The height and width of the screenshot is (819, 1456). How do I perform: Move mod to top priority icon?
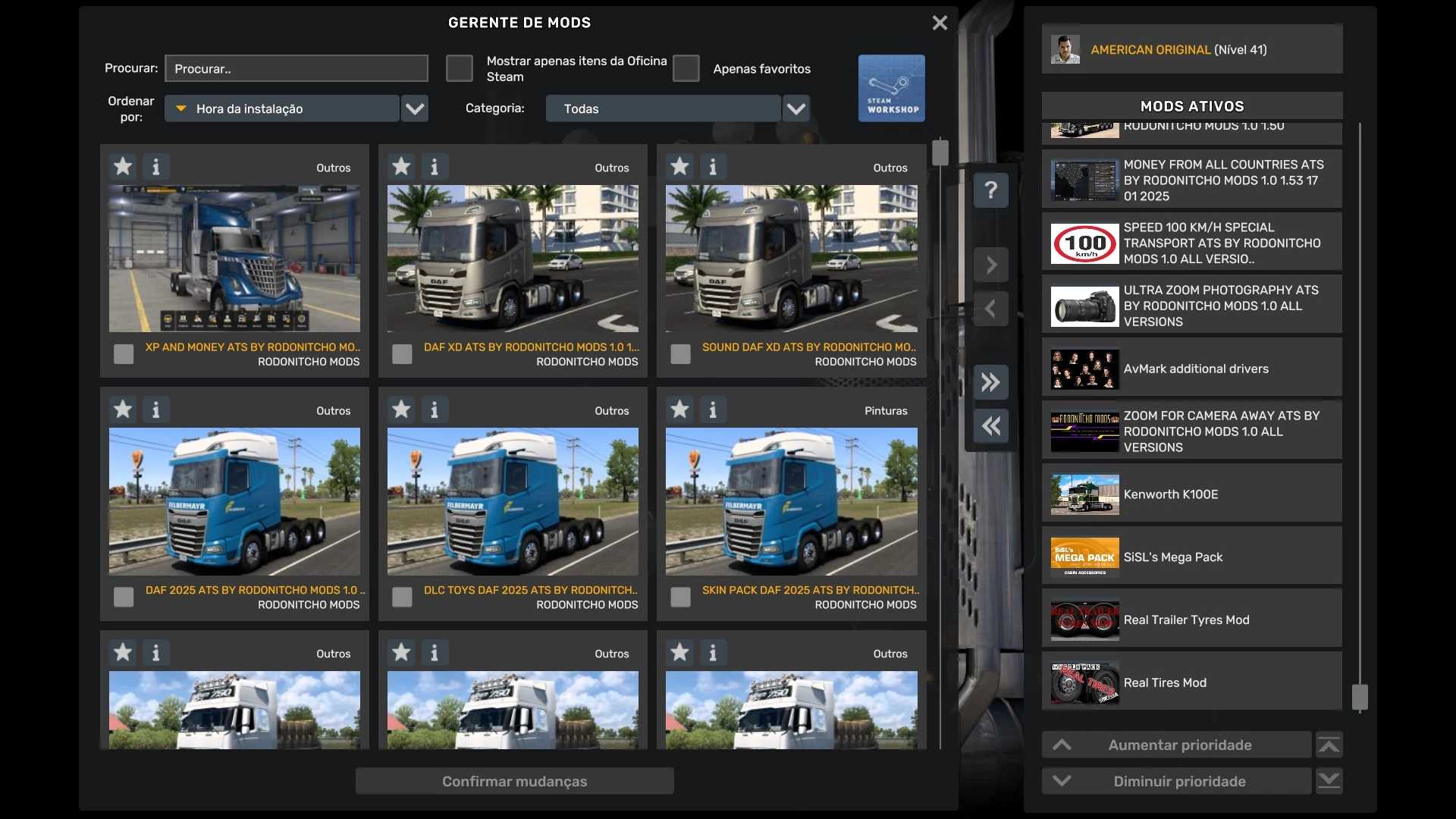coord(1329,745)
